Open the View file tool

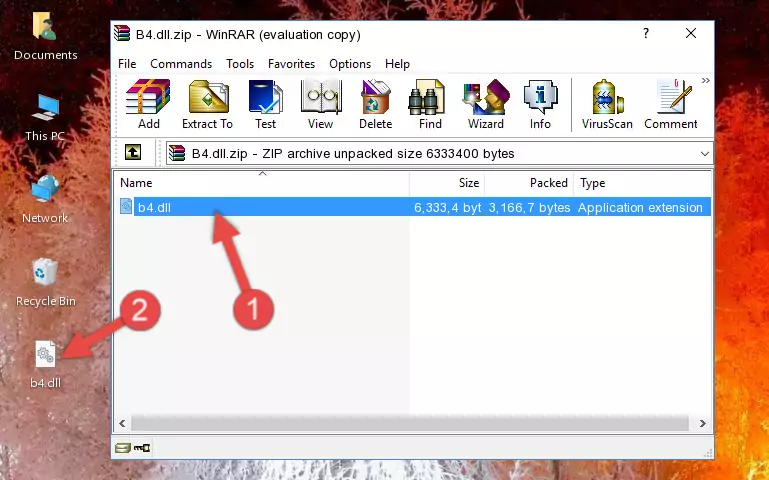click(x=321, y=104)
